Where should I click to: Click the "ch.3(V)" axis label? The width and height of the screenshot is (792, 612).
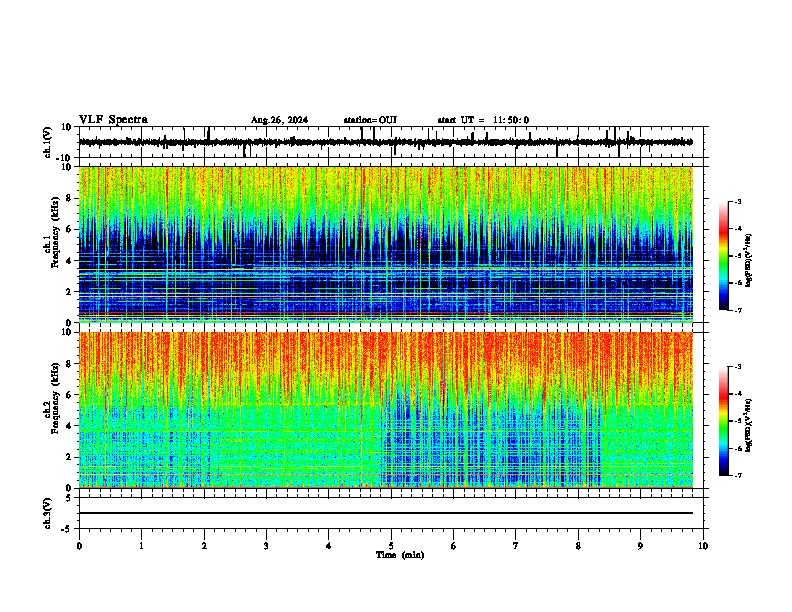click(x=47, y=513)
